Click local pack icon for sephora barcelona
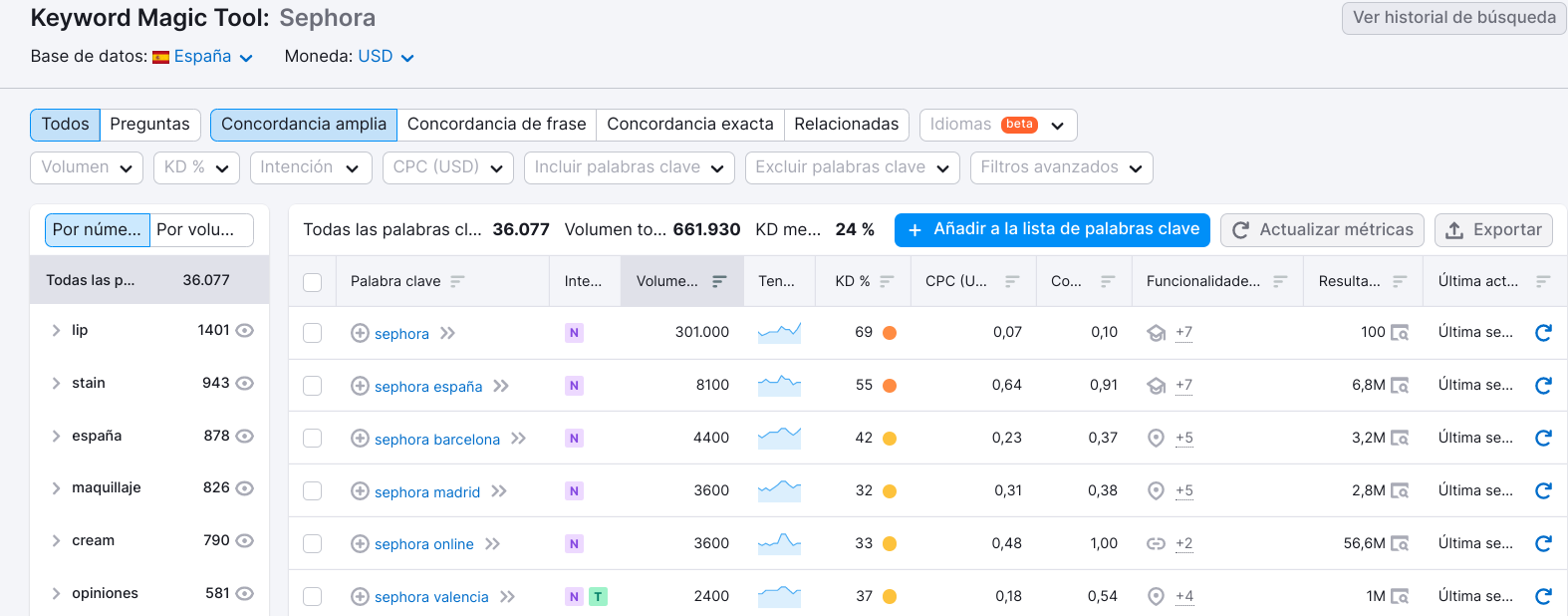This screenshot has width=1568, height=616. pos(1156,439)
